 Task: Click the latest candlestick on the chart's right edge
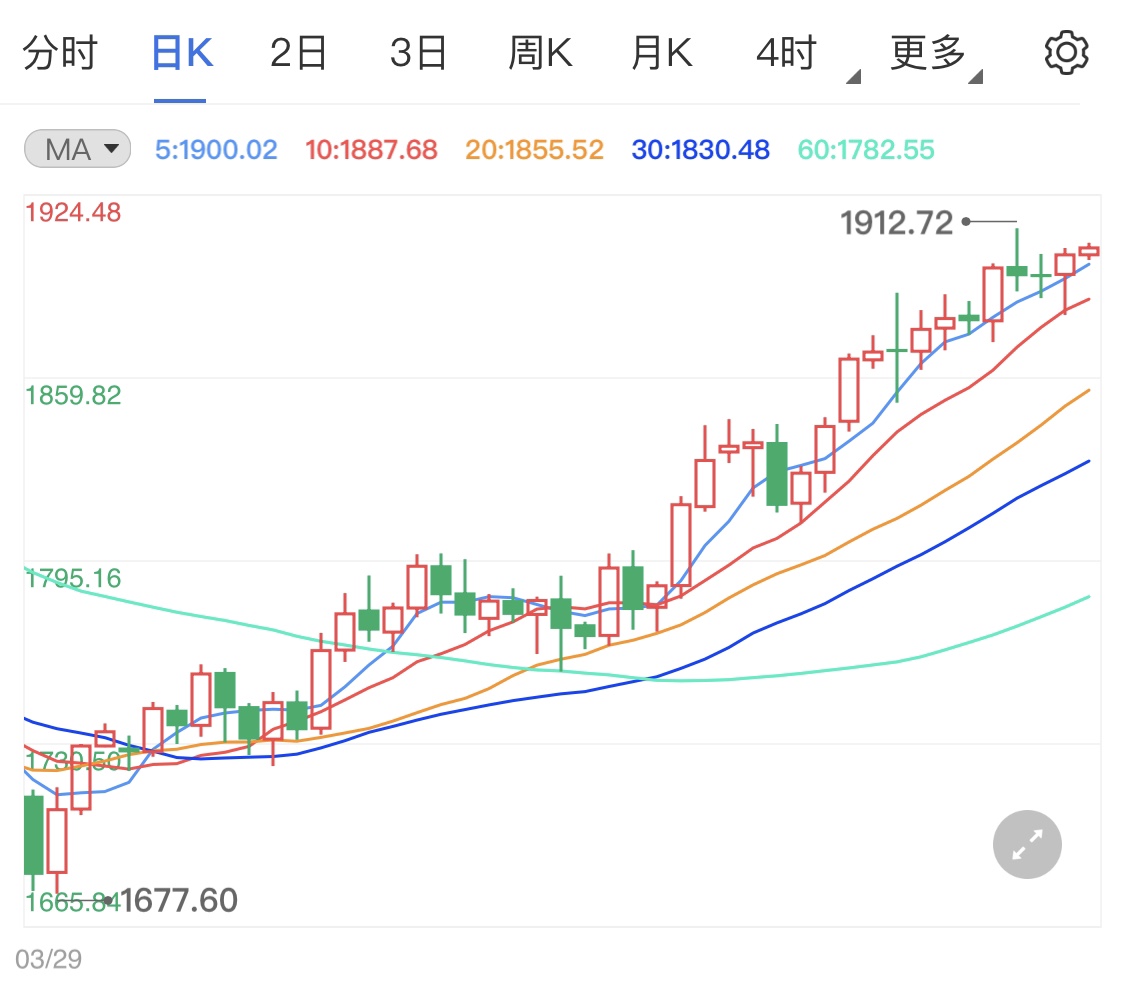point(1089,251)
